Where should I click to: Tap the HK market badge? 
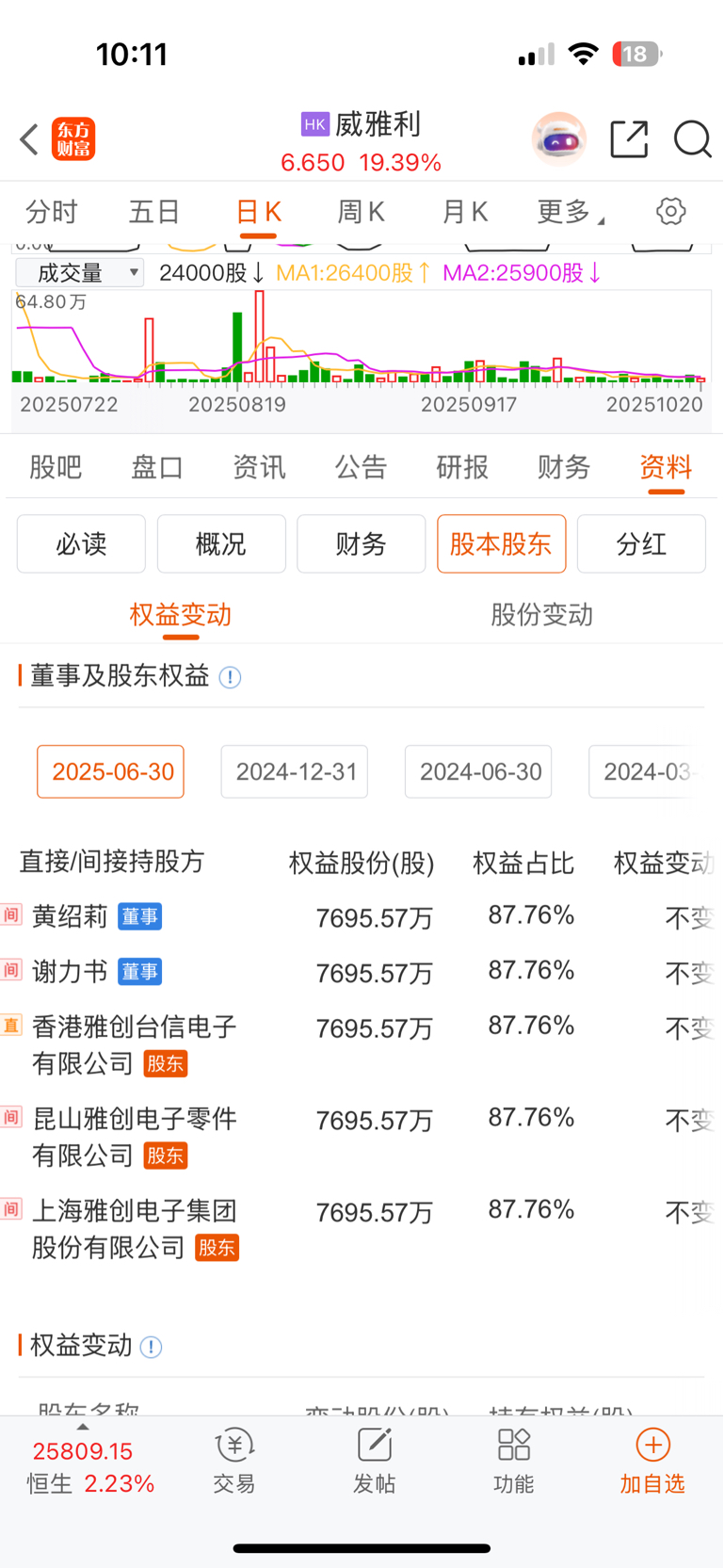[x=314, y=124]
